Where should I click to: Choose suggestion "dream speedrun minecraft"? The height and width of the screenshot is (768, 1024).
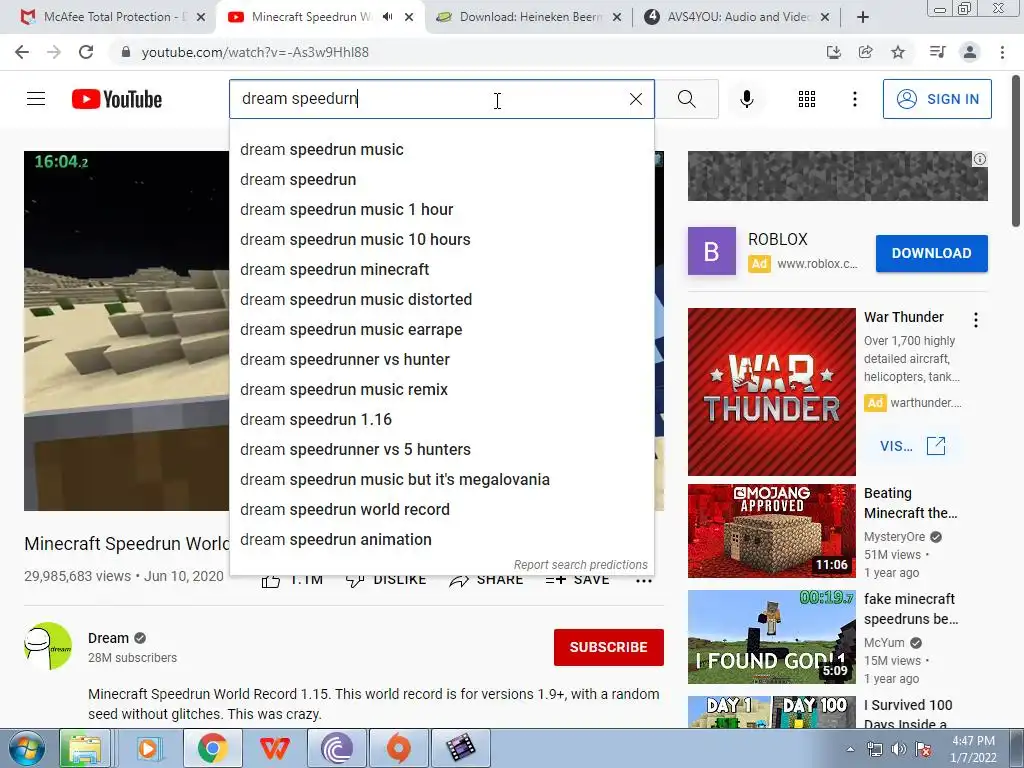coord(441,270)
